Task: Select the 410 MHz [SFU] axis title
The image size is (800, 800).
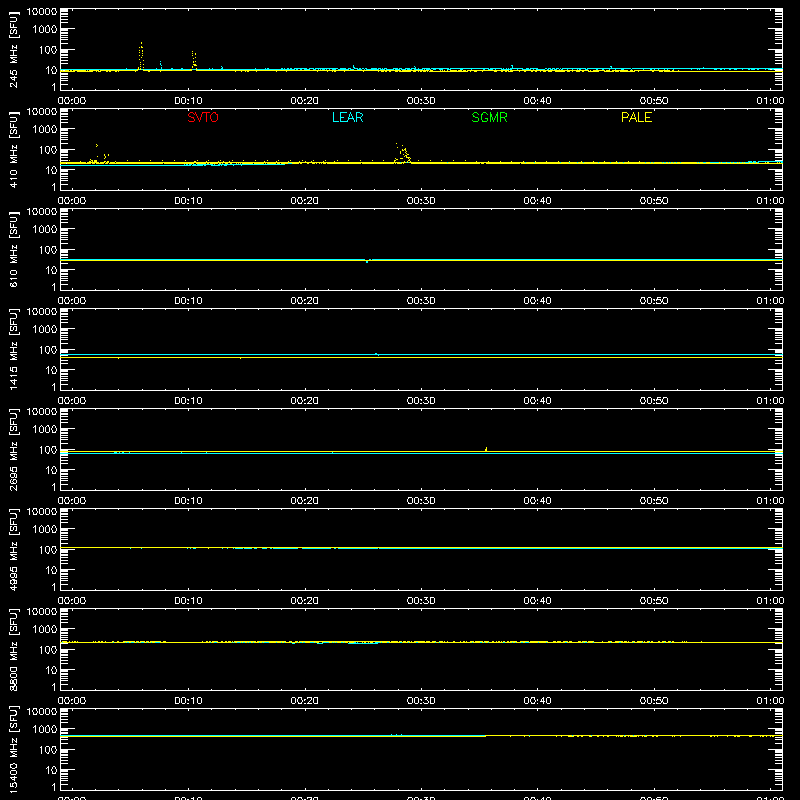Action: (x=14, y=149)
